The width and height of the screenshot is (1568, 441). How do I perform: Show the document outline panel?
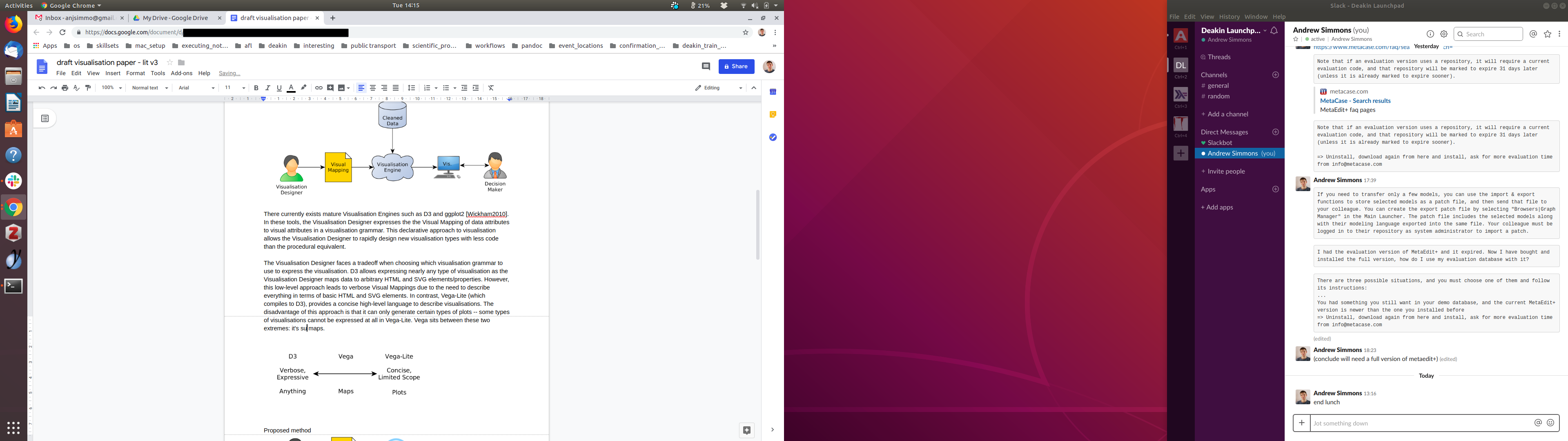[x=45, y=119]
